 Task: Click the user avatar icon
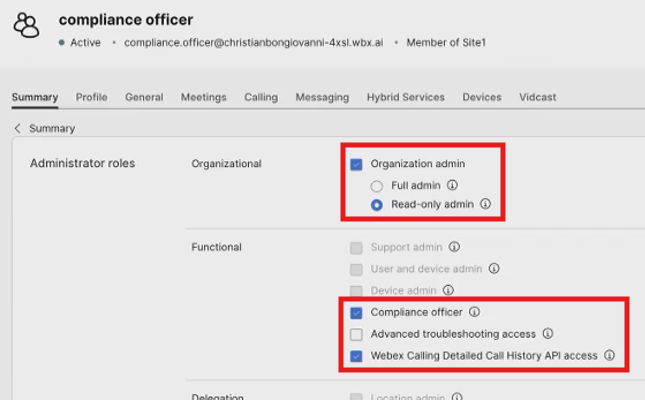[27, 27]
